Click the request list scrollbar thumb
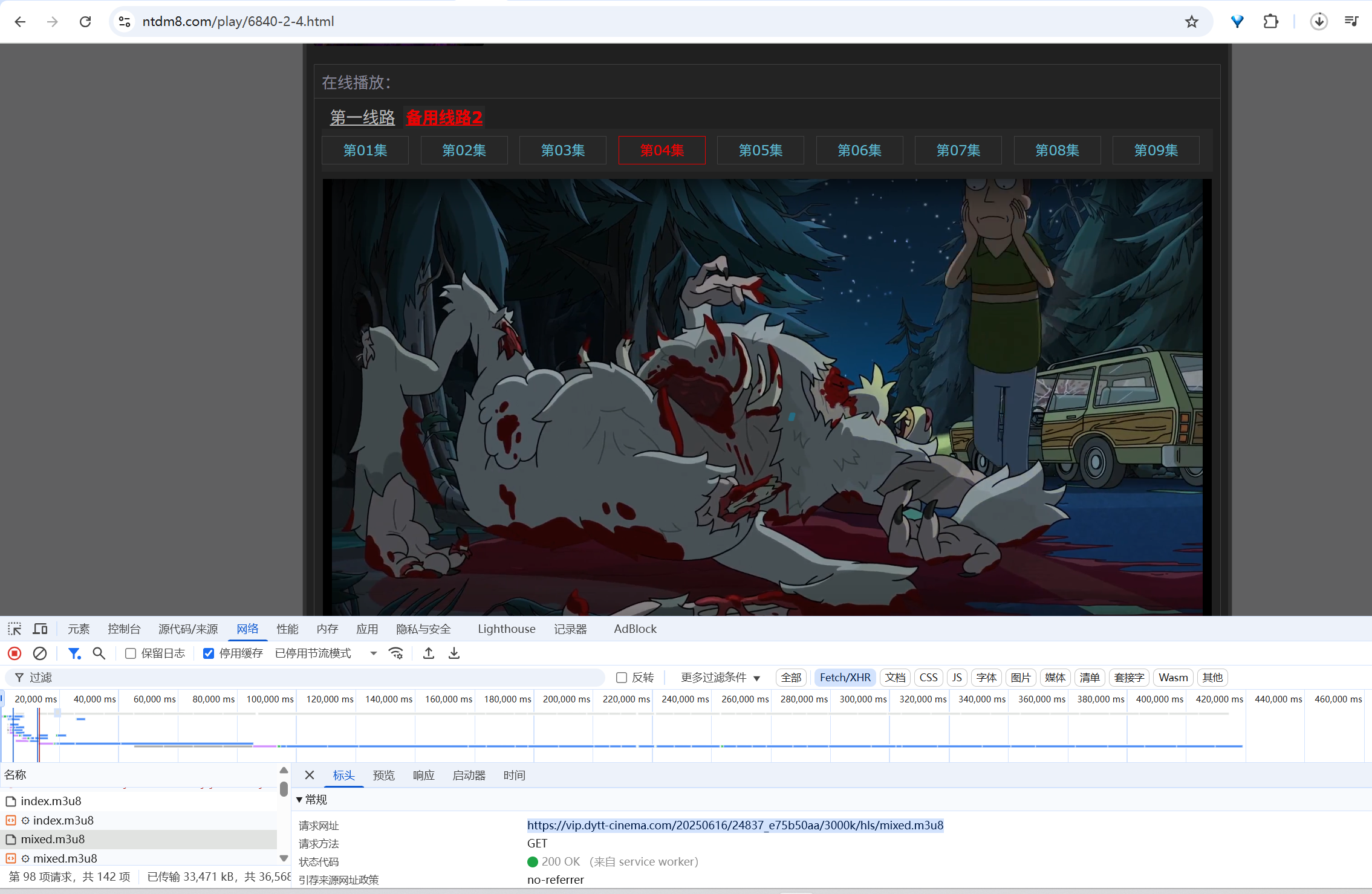 point(284,789)
